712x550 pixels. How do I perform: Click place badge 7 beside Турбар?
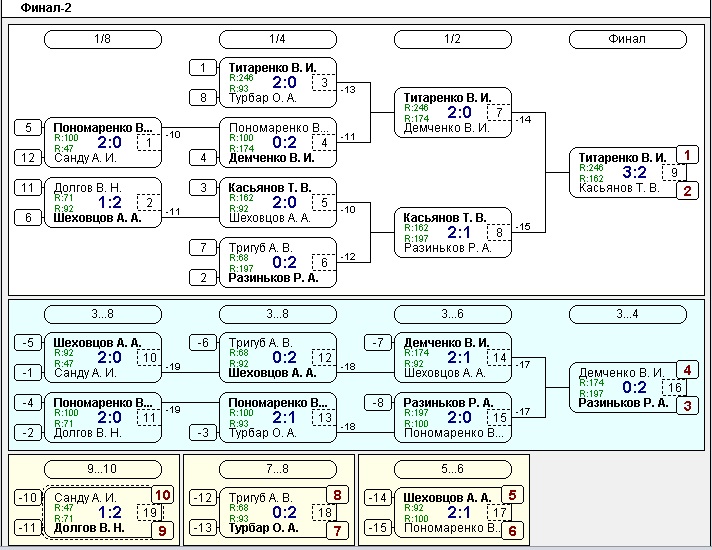(337, 530)
